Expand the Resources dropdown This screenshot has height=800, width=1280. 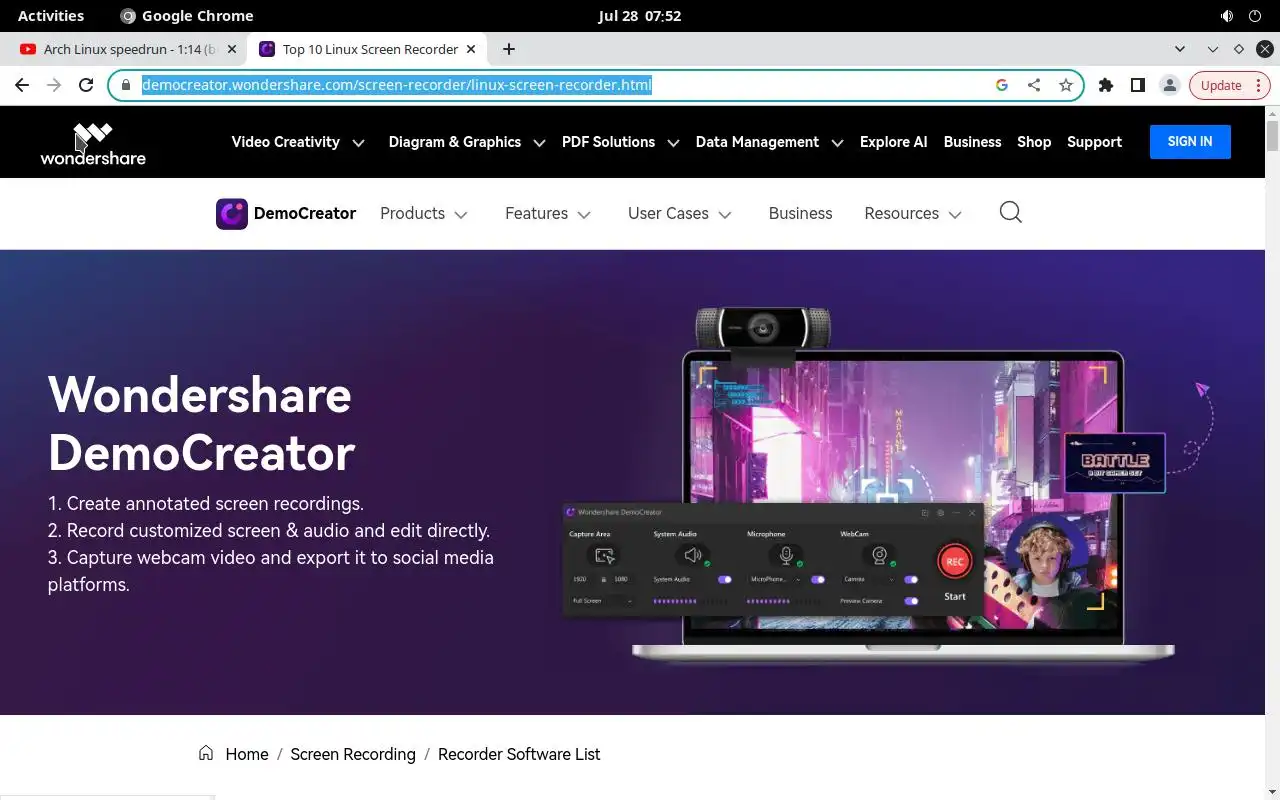pyautogui.click(x=913, y=213)
